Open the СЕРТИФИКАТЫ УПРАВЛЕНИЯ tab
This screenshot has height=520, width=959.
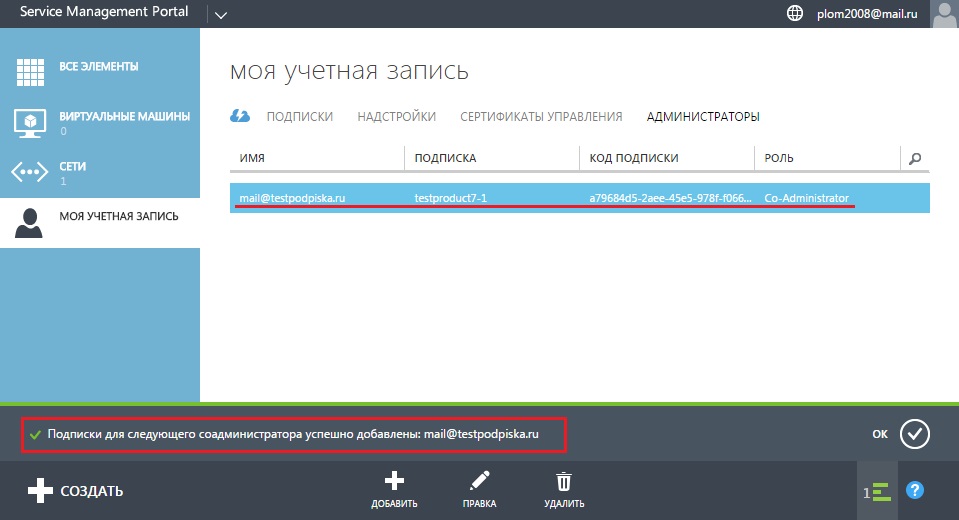(541, 117)
